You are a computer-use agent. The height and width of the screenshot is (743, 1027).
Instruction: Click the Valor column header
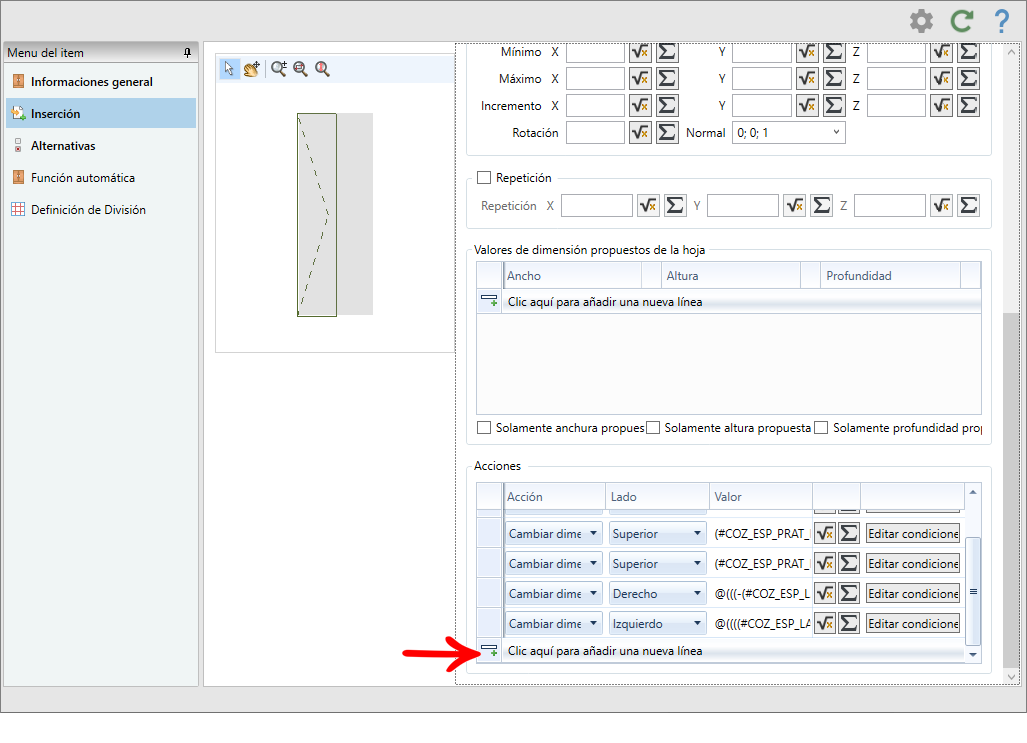coord(761,497)
